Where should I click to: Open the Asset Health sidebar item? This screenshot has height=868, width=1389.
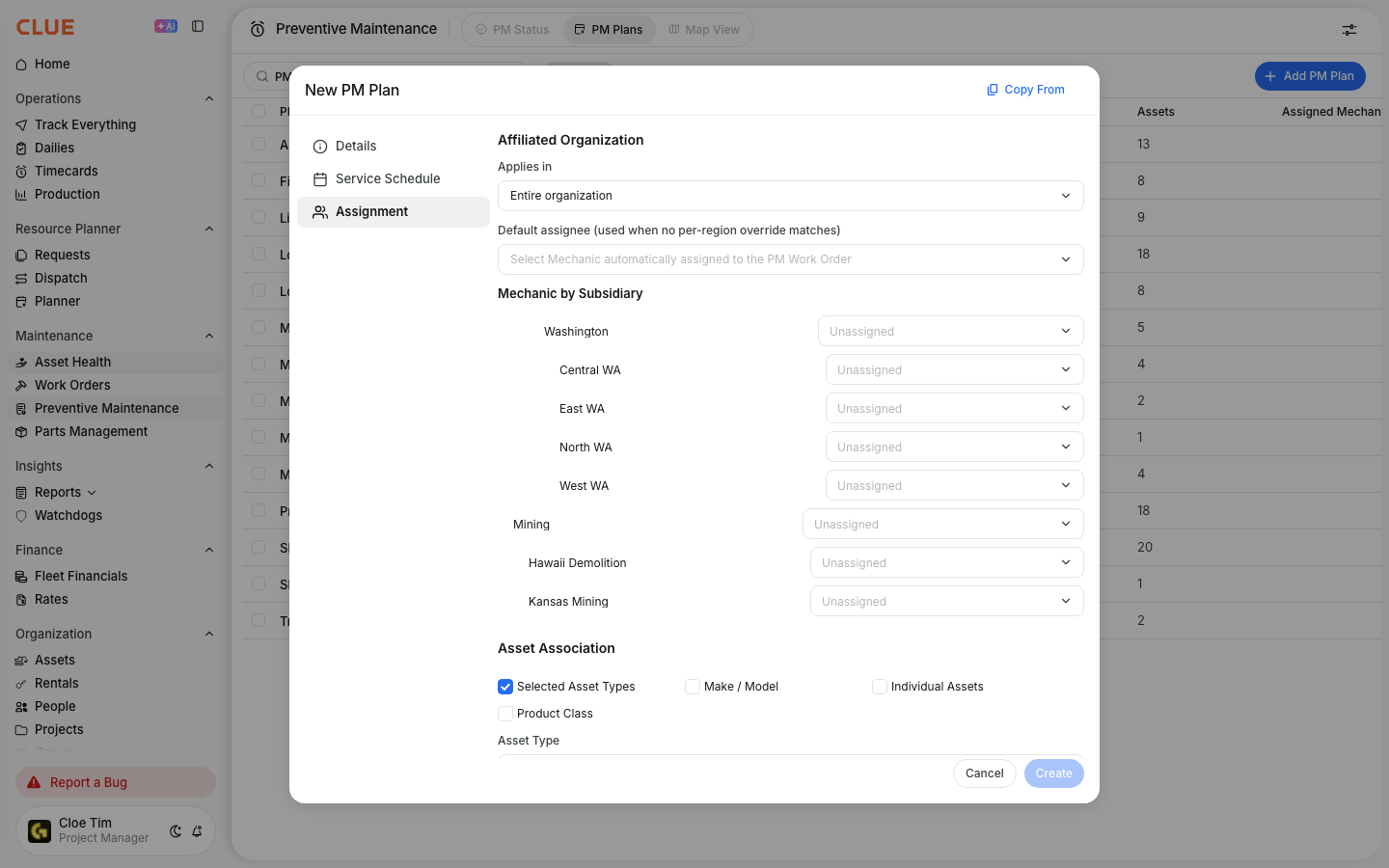tap(116, 362)
